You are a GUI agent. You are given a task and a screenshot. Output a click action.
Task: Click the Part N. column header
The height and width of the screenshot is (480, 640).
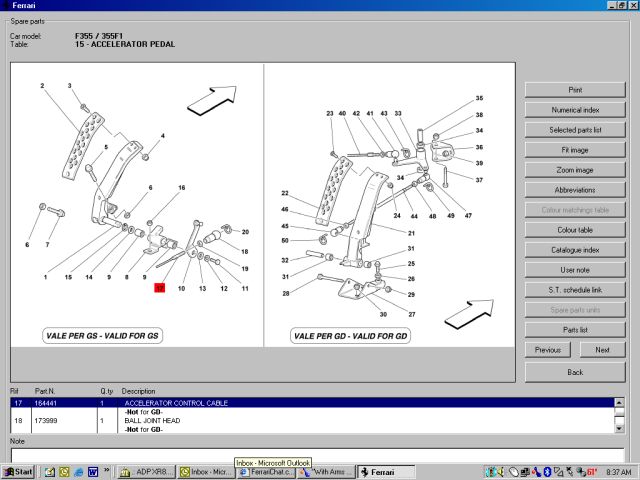44,391
